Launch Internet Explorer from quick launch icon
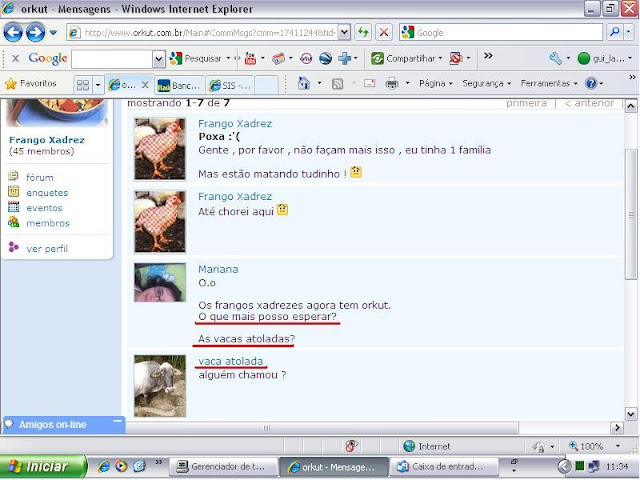This screenshot has width=640, height=480. tap(103, 466)
